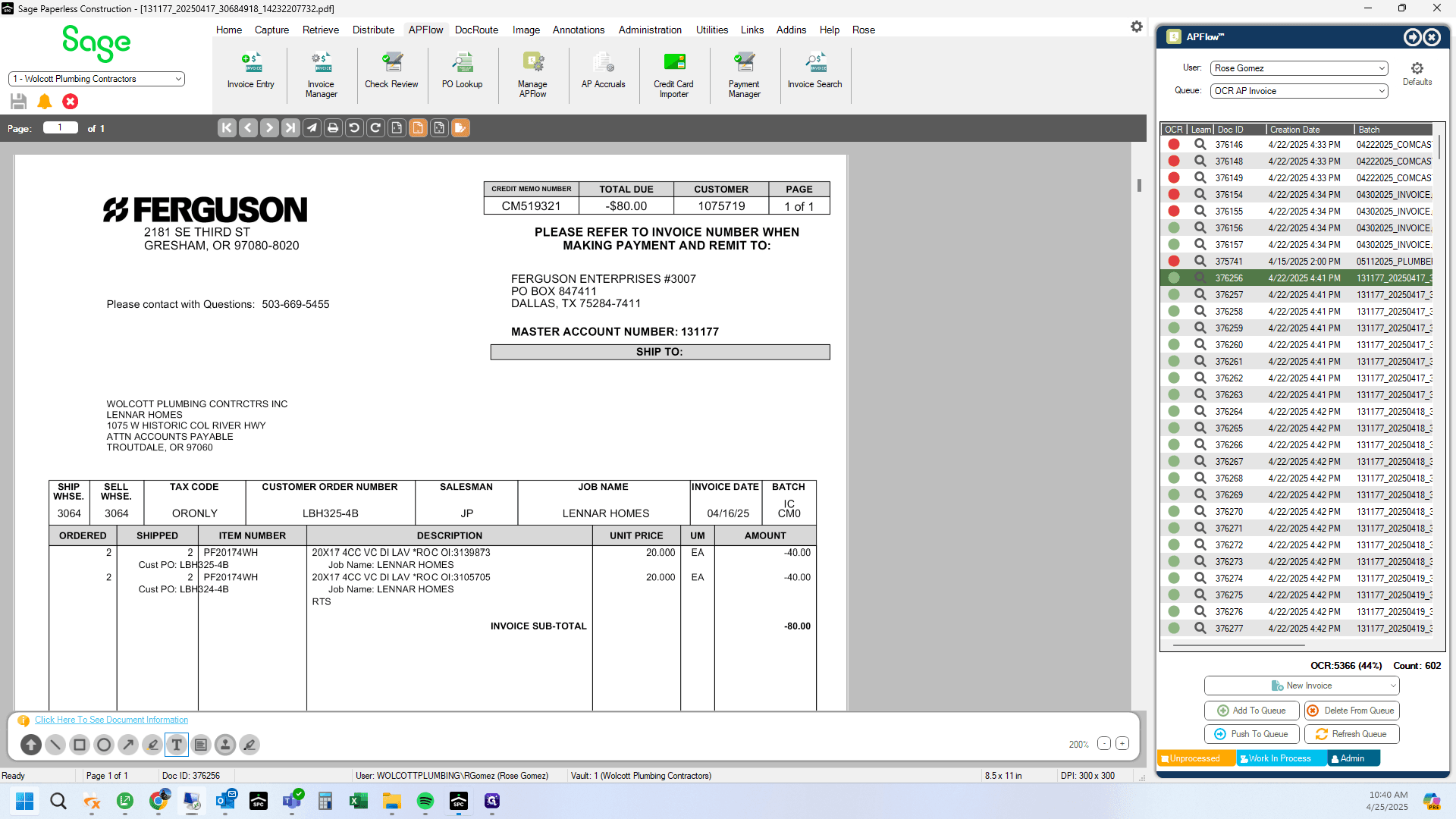Screen dimensions: 1456x819
Task: Toggle the annotation edit mode button
Action: click(x=460, y=128)
